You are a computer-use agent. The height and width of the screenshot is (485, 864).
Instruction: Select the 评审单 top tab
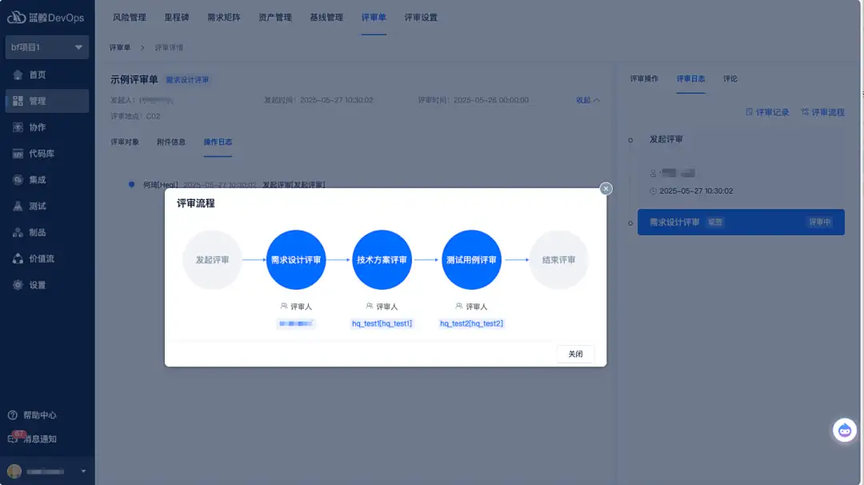click(374, 18)
